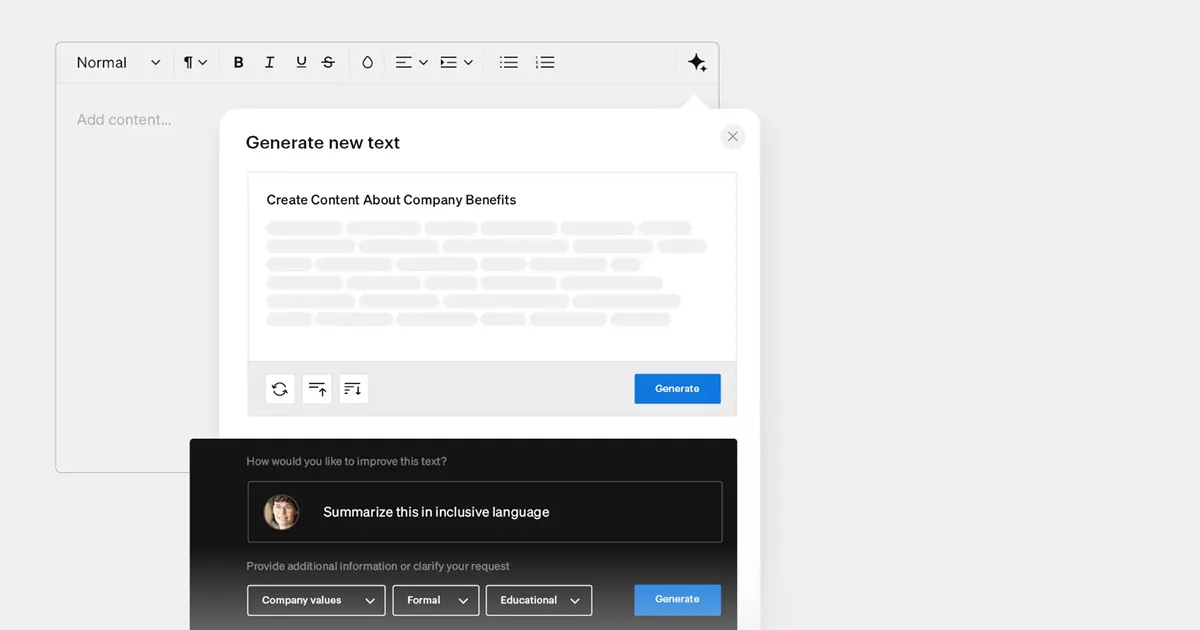Click the shorten text icon with up arrow

click(317, 389)
